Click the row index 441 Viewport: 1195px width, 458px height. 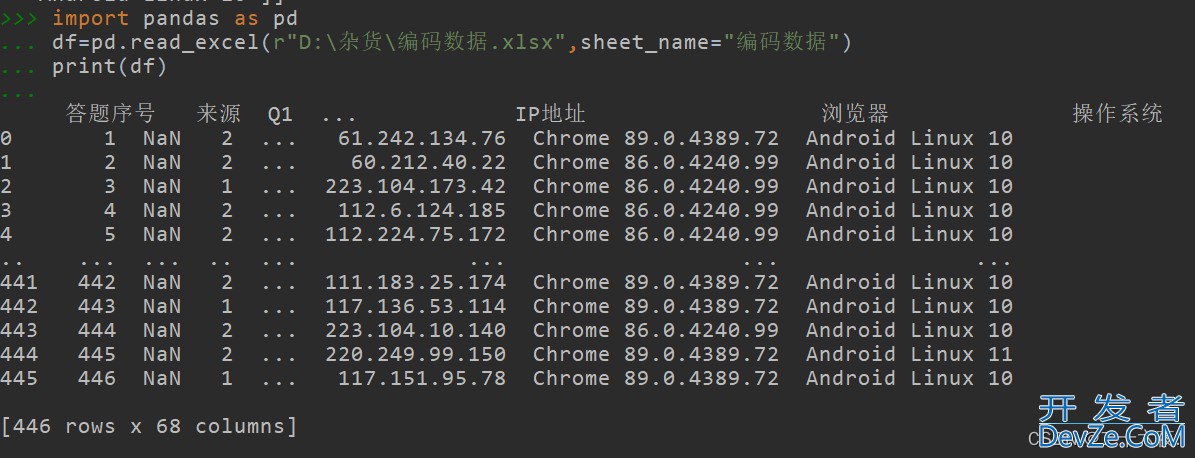pos(19,283)
